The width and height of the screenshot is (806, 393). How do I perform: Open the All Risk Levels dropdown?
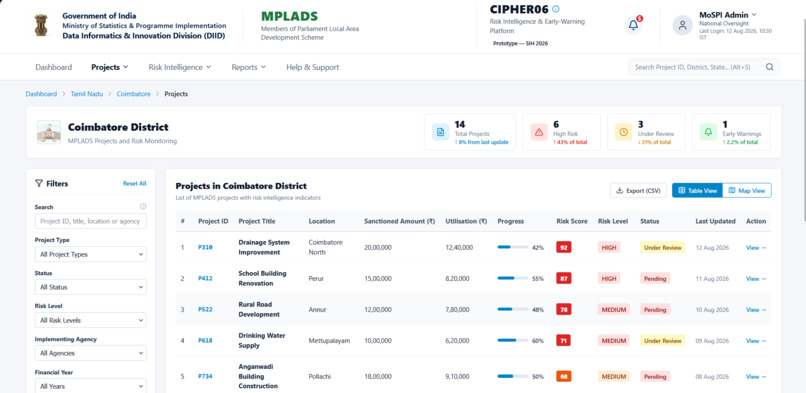[90, 320]
